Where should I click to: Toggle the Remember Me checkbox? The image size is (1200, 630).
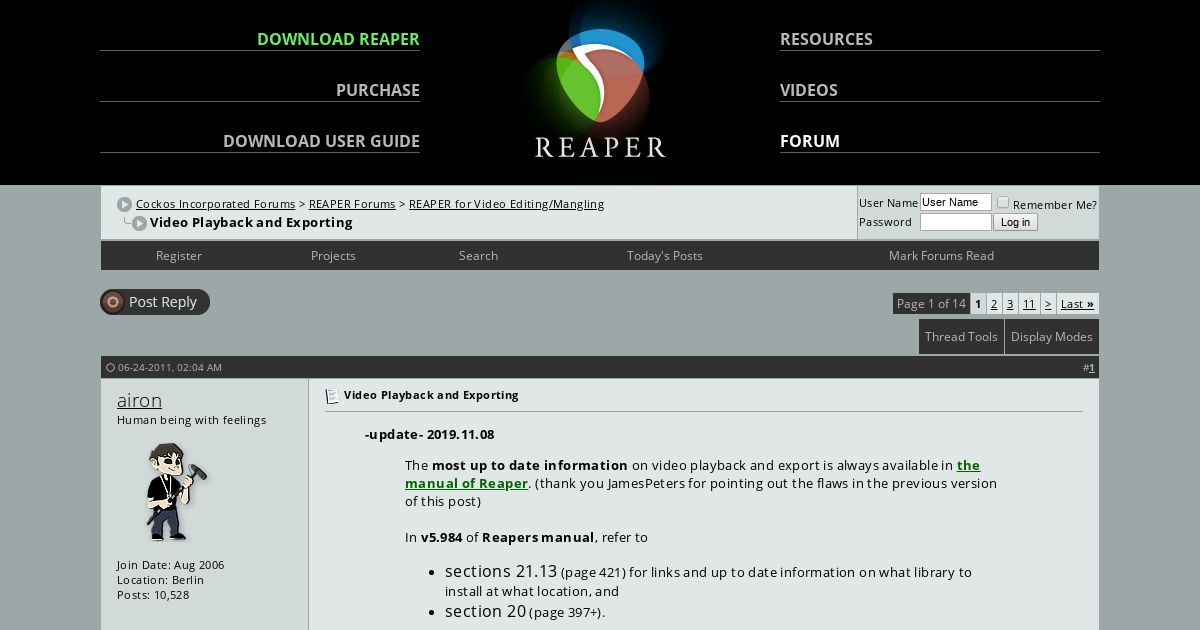(x=1003, y=203)
